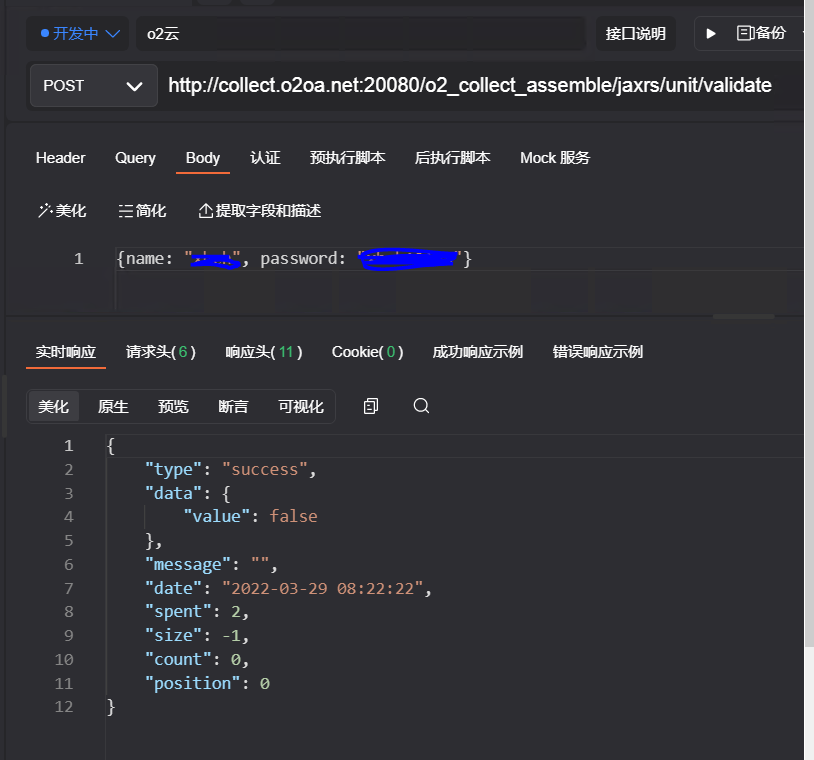Open response search with magnifier icon
The height and width of the screenshot is (760, 814).
click(x=421, y=406)
